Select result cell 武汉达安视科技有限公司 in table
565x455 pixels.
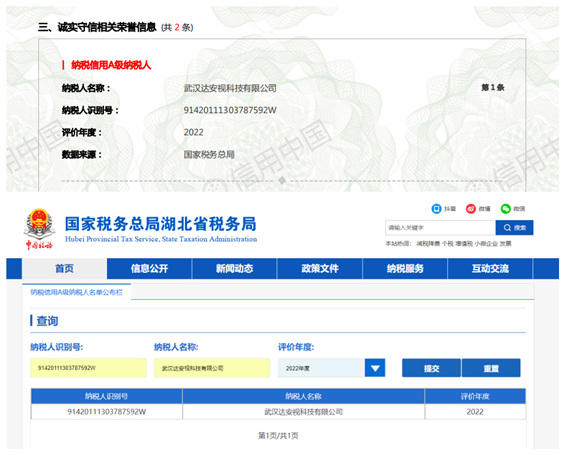click(303, 412)
